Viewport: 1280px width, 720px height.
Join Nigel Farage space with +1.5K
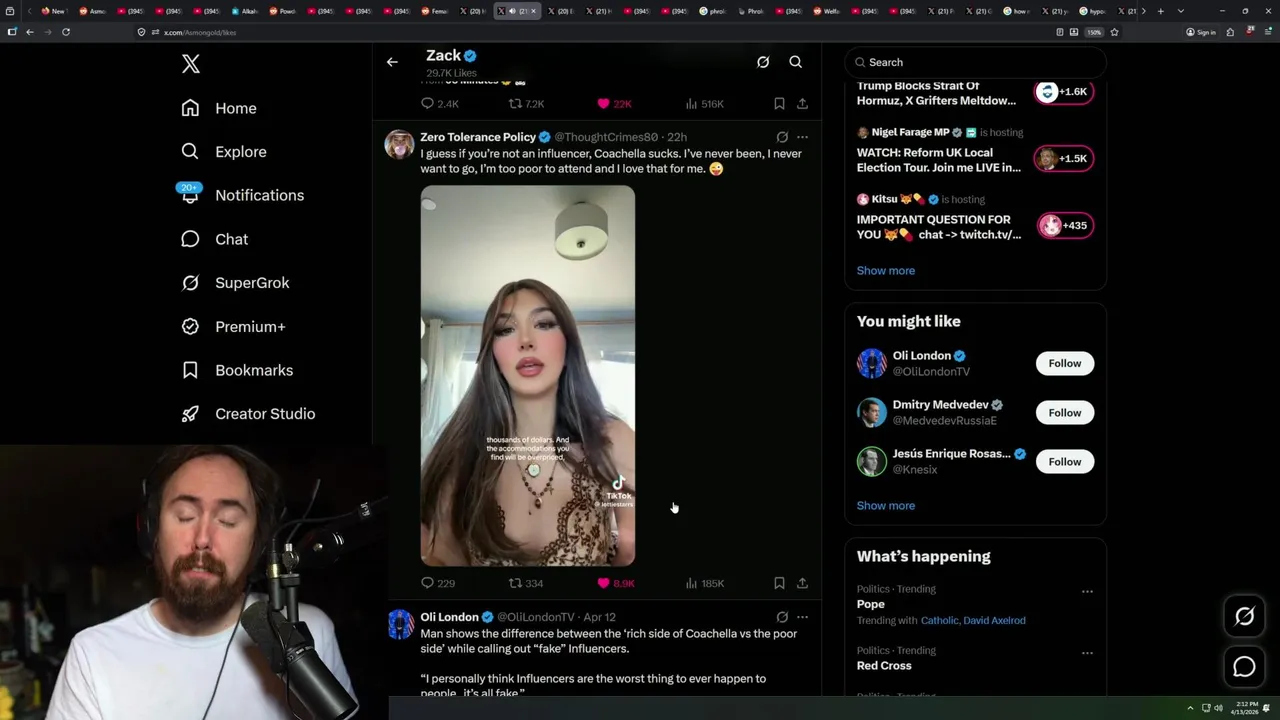click(1063, 159)
